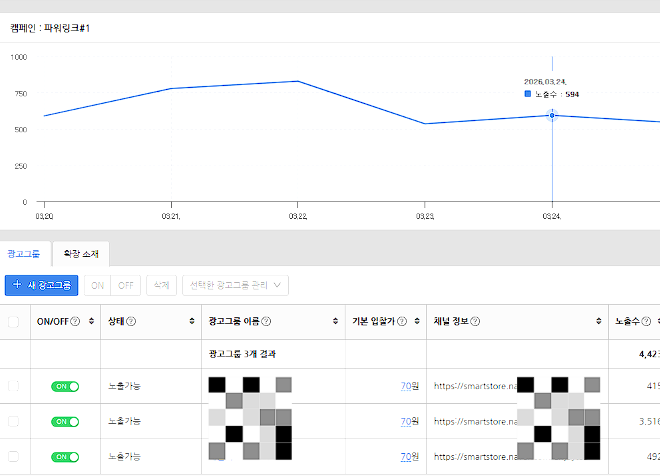The width and height of the screenshot is (660, 476).
Task: Click the 광고그룹 3개 결과 summary text
Action: point(242,354)
